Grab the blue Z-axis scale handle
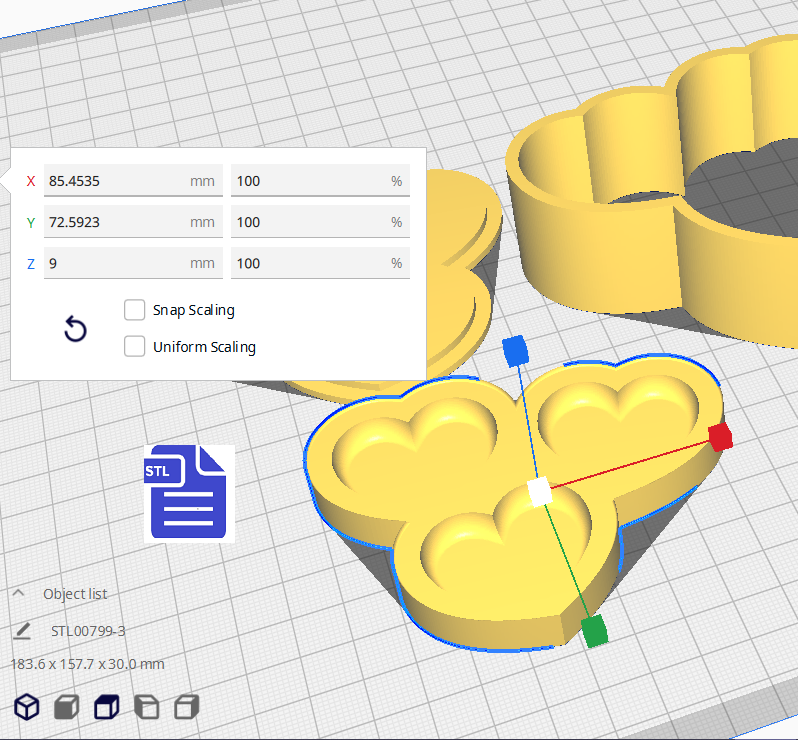The width and height of the screenshot is (798, 740). click(x=515, y=351)
